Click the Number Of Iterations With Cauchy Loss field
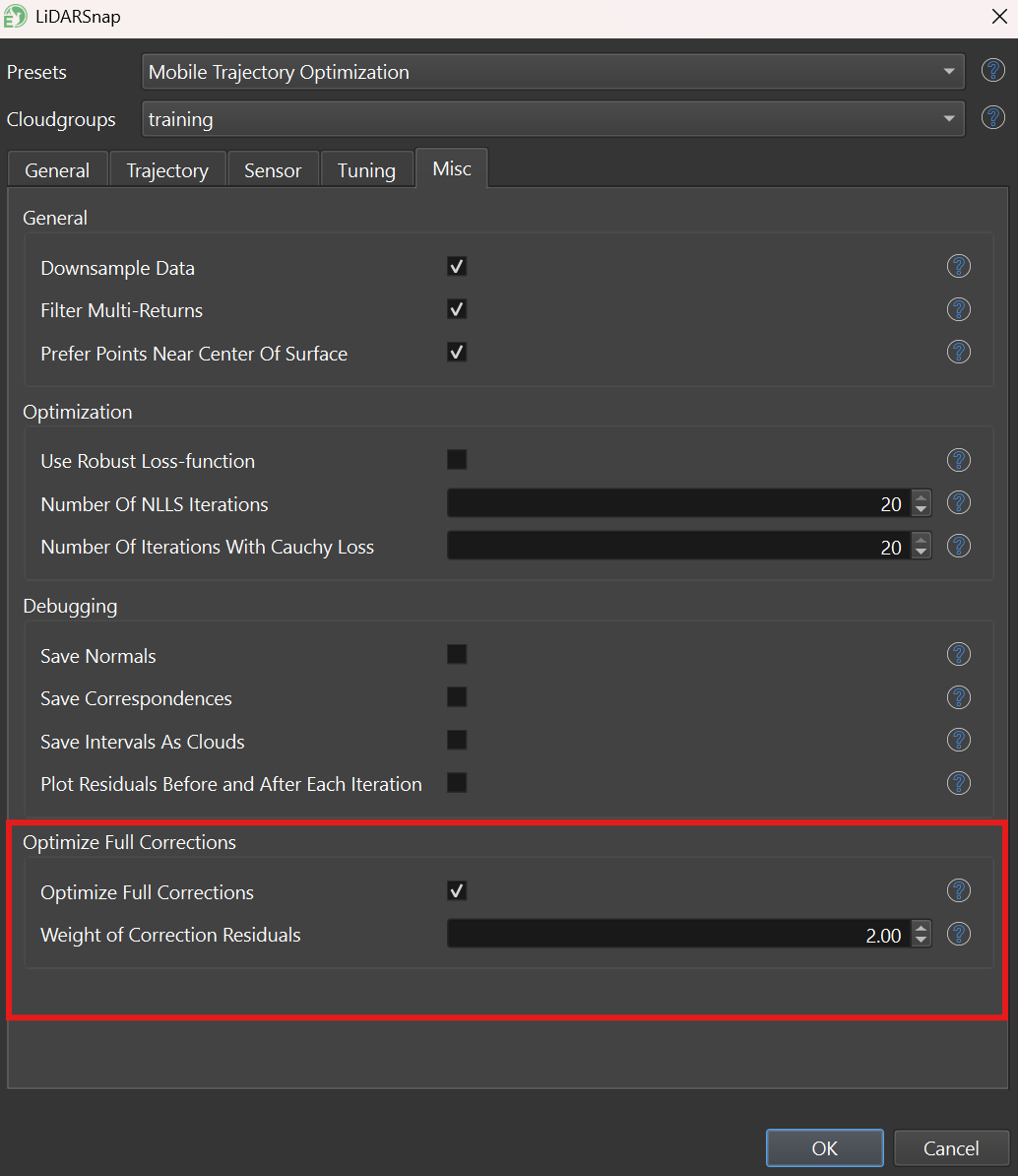 point(677,547)
